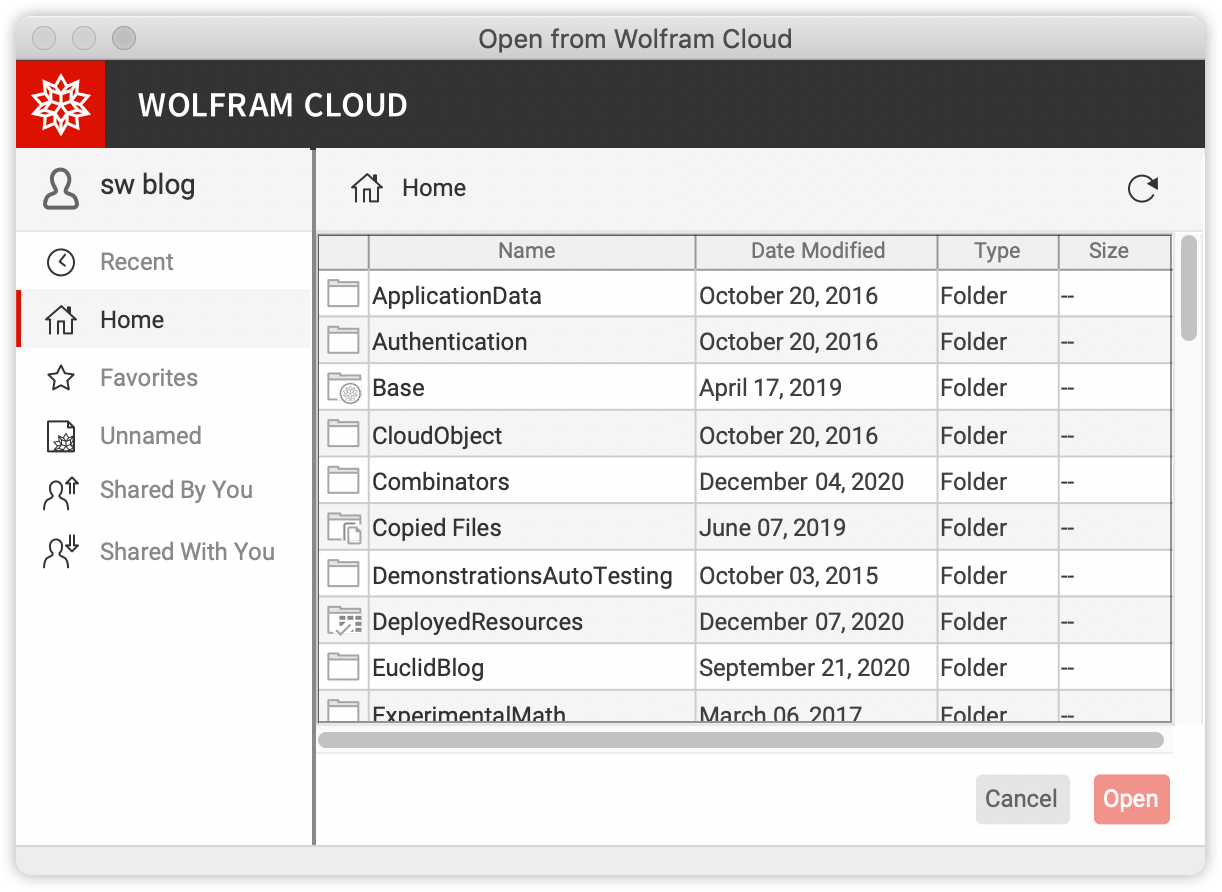The height and width of the screenshot is (892, 1222).
Task: Click the Home house icon in sidebar
Action: coord(61,320)
